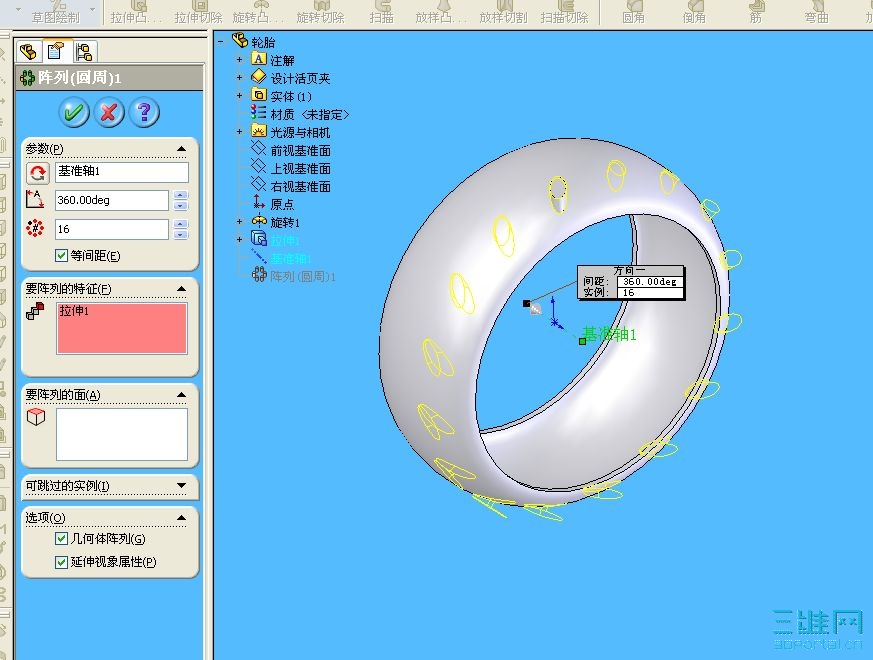Expand the 可跳过的实例 section
This screenshot has height=660, width=873.
coord(181,486)
